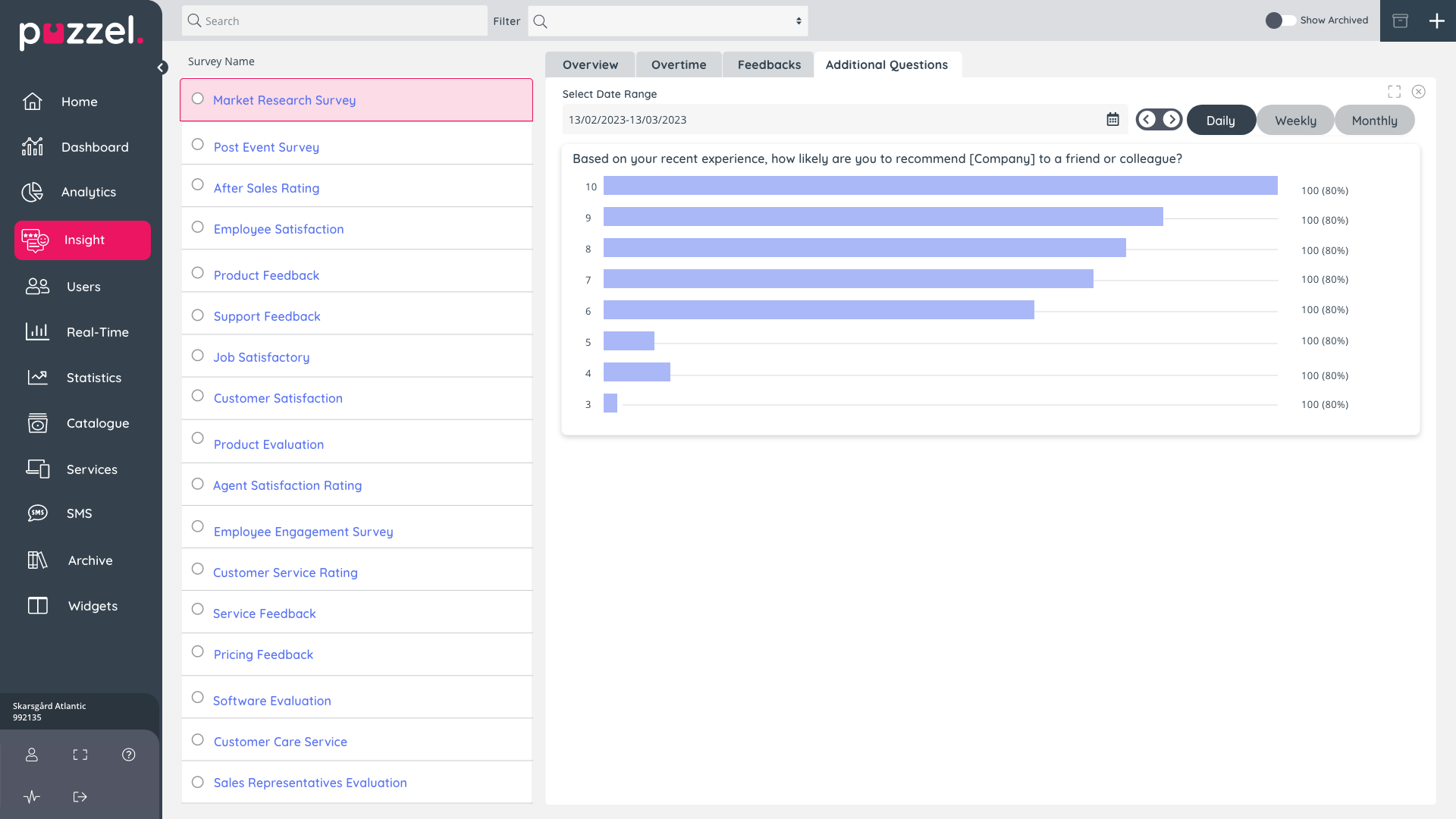Select the Customer Satisfaction radio button

click(198, 396)
